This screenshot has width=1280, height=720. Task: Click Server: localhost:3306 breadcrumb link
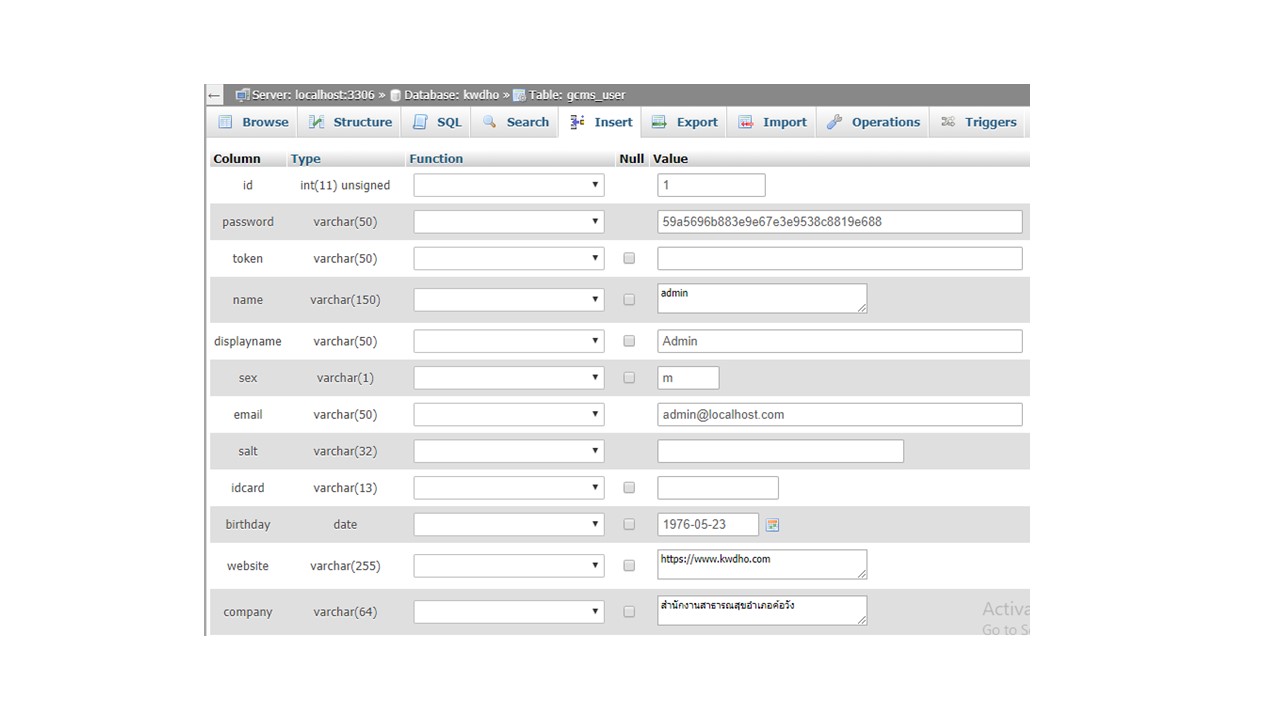point(313,95)
